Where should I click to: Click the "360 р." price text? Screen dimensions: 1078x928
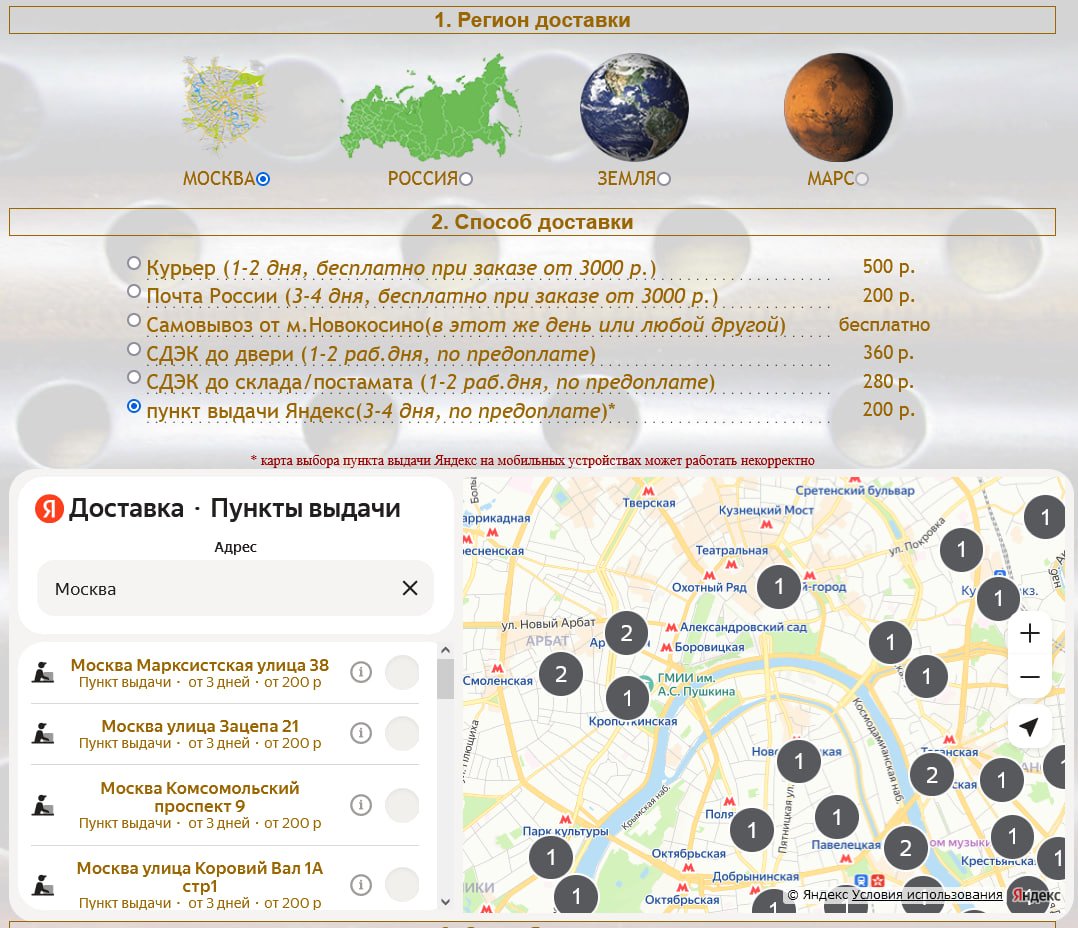coord(888,353)
